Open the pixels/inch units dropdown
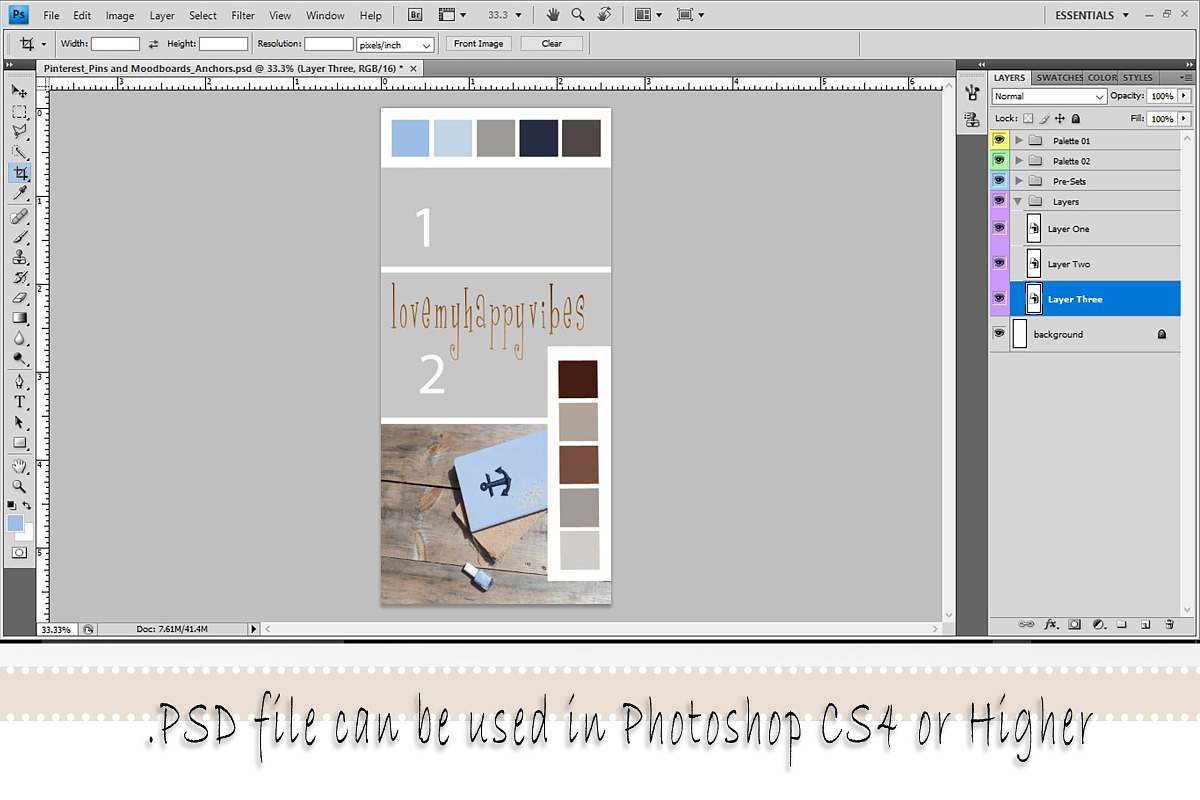Screen dimensions: 1200x800 [395, 44]
